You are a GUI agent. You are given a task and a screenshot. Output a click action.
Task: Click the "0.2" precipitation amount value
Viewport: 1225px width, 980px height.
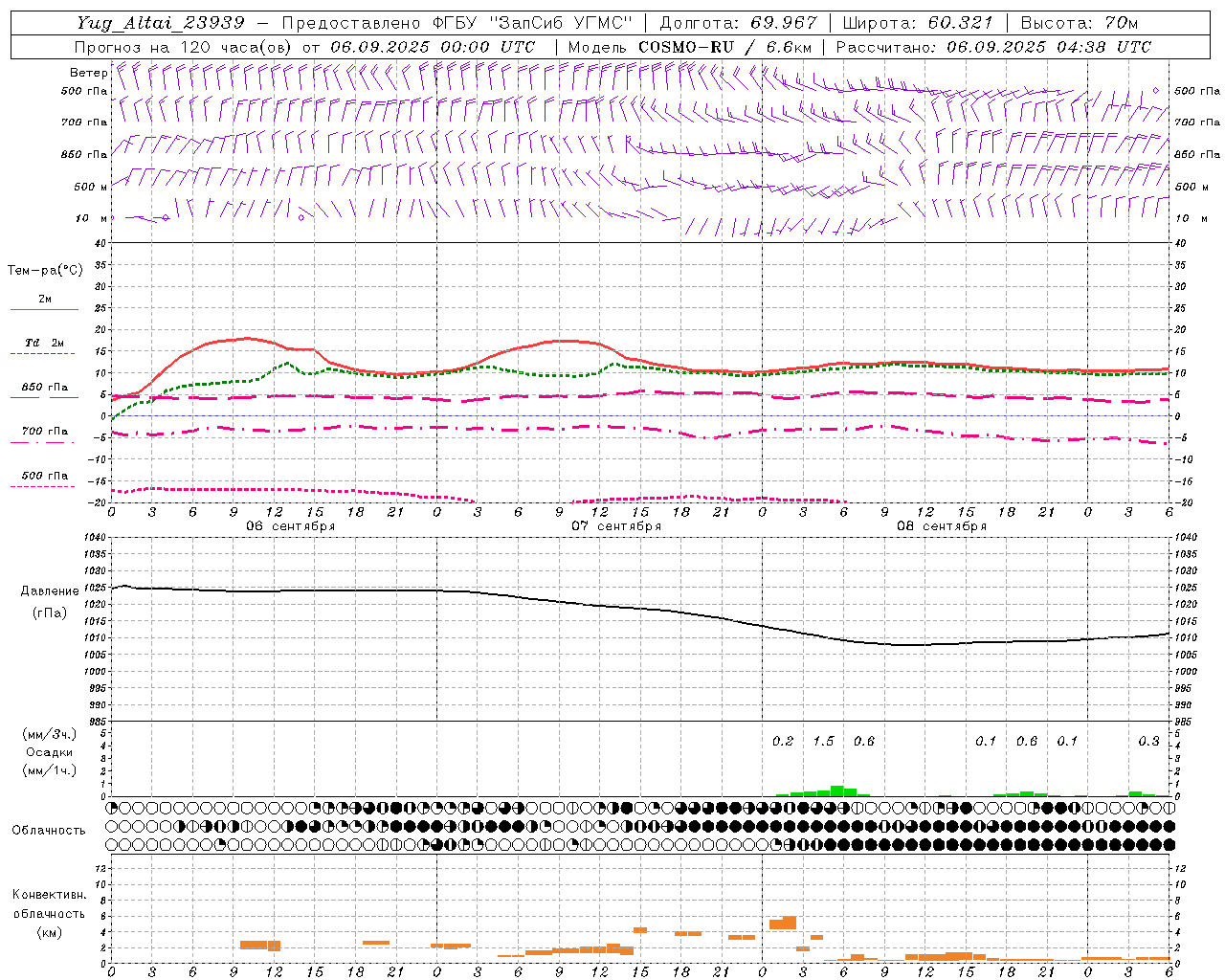tap(783, 742)
